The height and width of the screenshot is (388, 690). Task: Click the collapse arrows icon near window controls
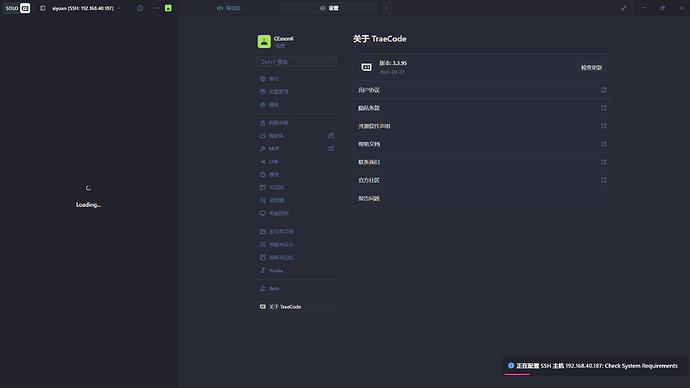pyautogui.click(x=624, y=8)
